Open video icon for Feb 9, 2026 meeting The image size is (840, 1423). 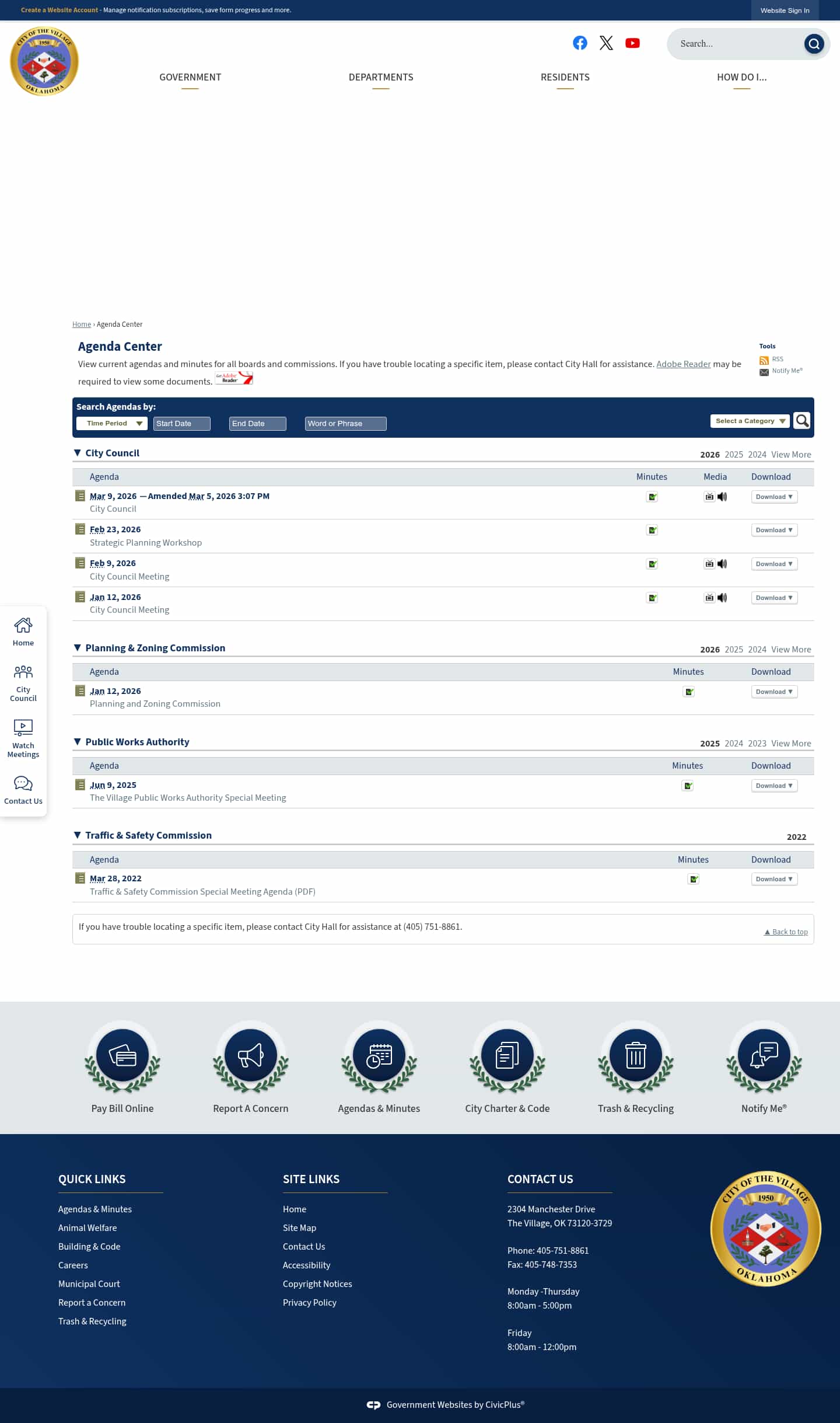(x=709, y=564)
